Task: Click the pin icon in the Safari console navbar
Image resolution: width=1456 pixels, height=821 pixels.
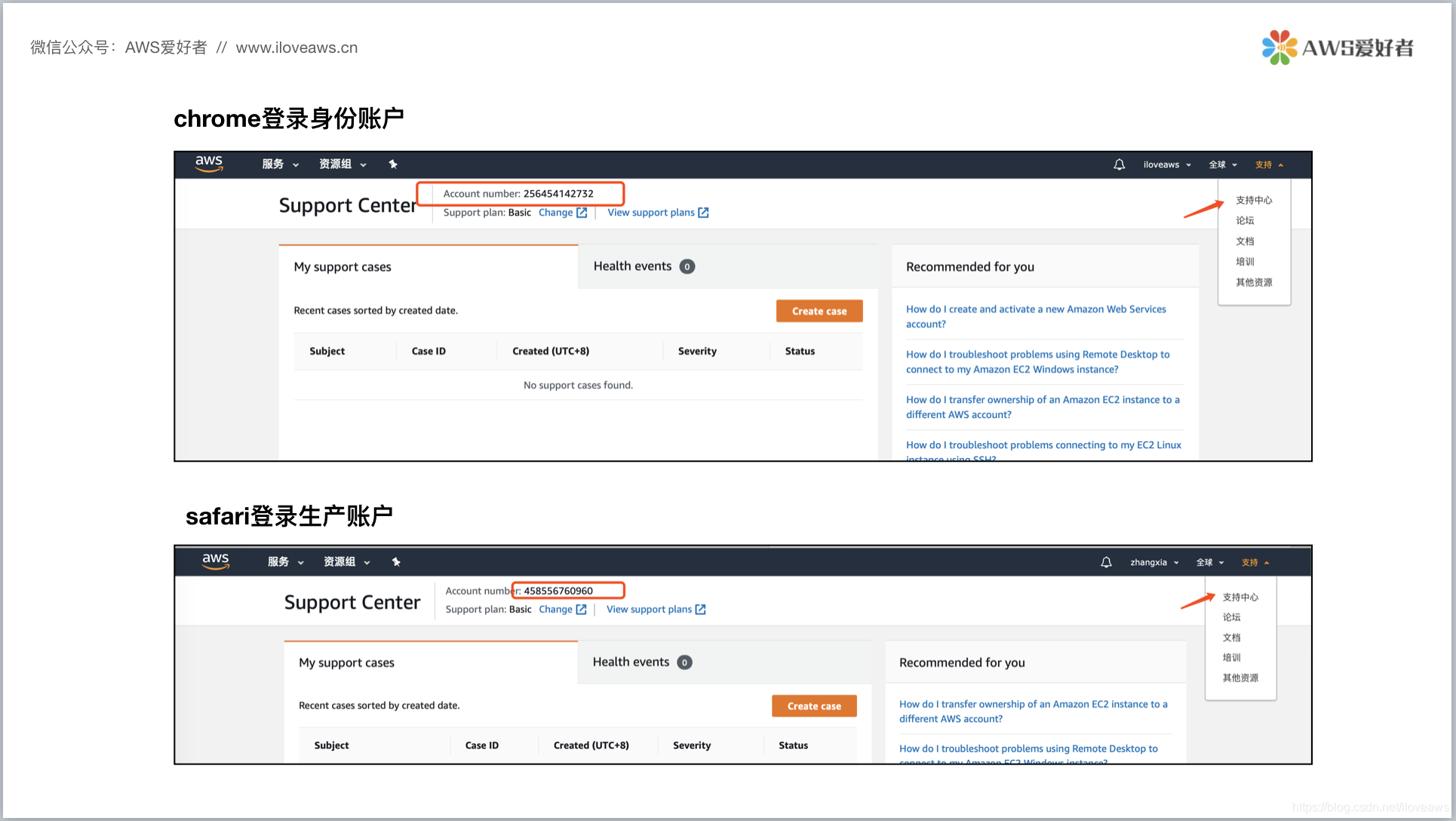Action: point(396,562)
